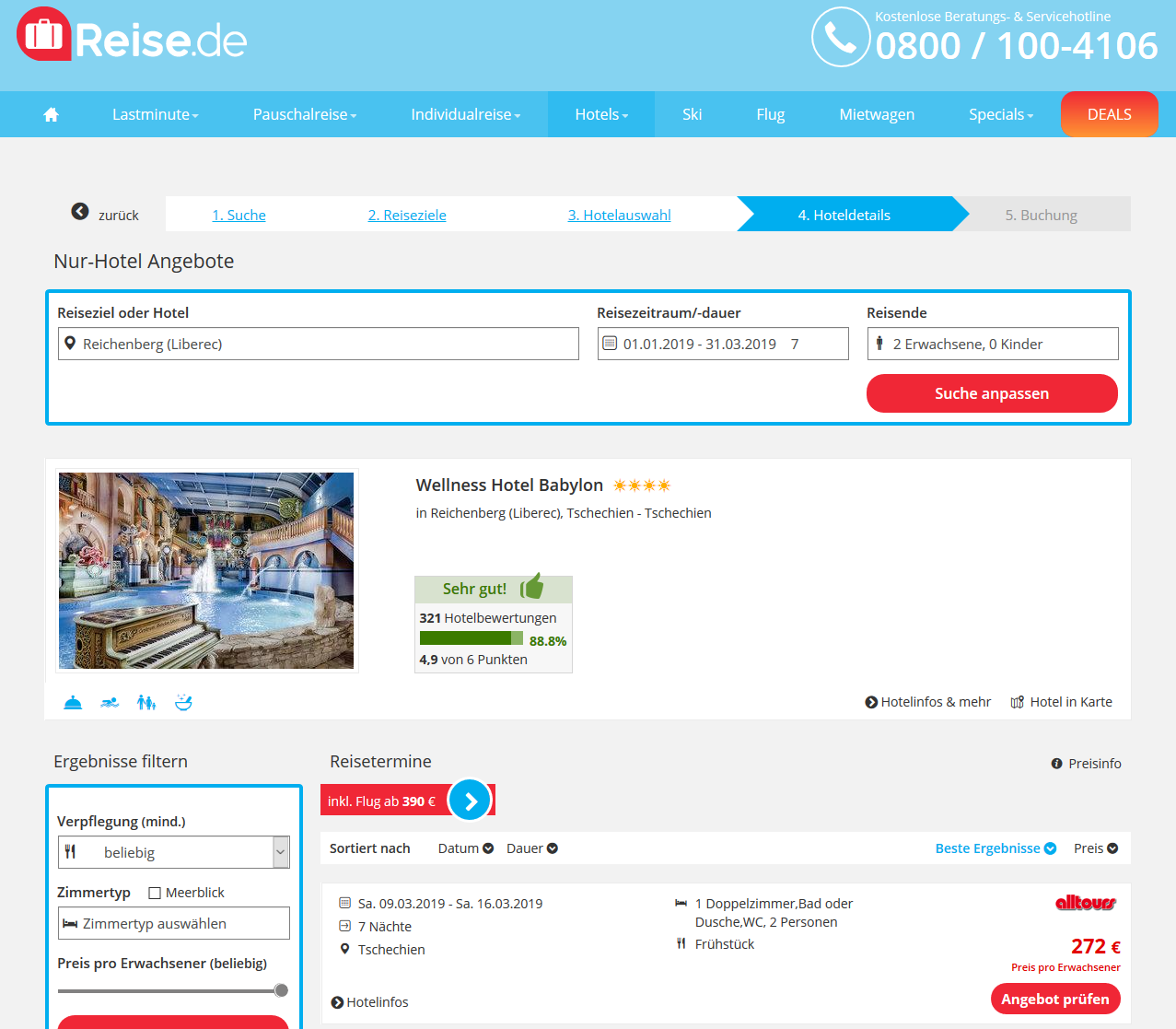Click the Wellness Hotel Babylon photo
The height and width of the screenshot is (1029, 1176).
[206, 571]
